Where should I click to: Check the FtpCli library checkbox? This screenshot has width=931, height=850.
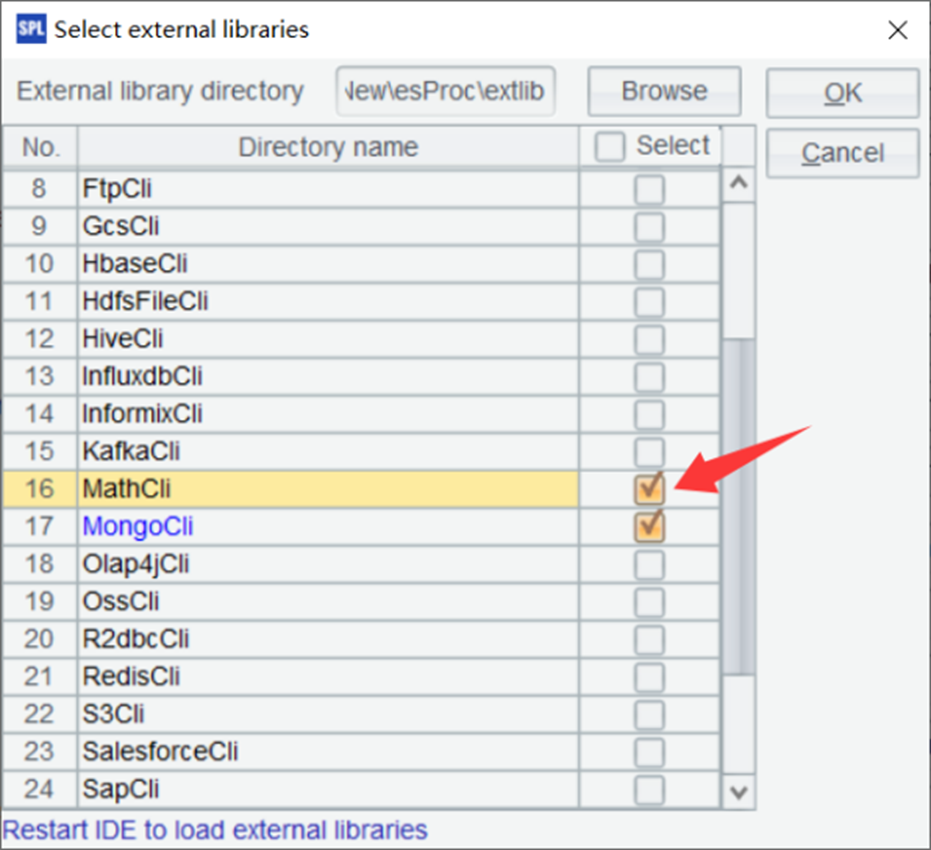point(649,189)
